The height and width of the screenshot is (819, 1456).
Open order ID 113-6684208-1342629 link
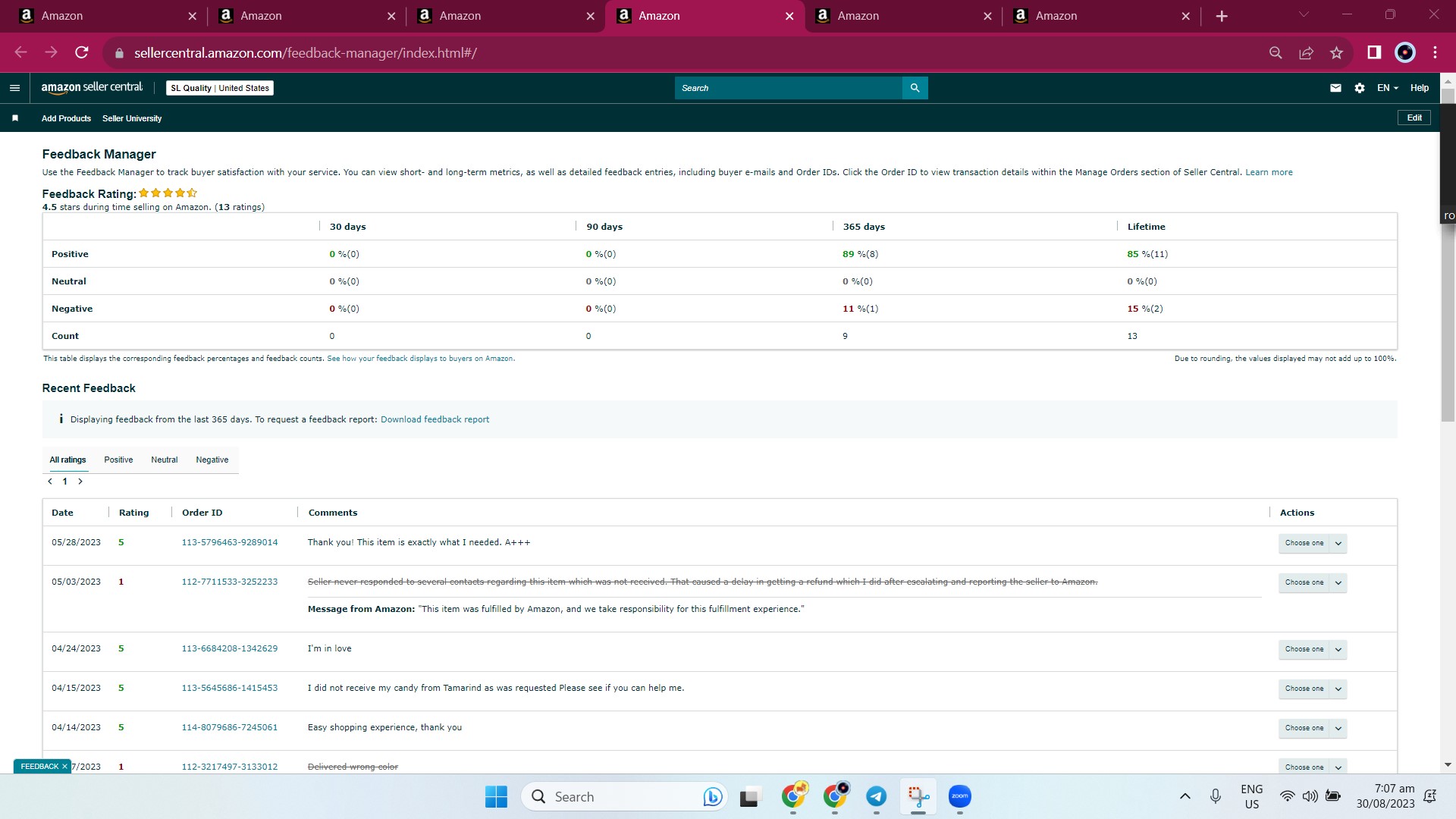pos(230,648)
